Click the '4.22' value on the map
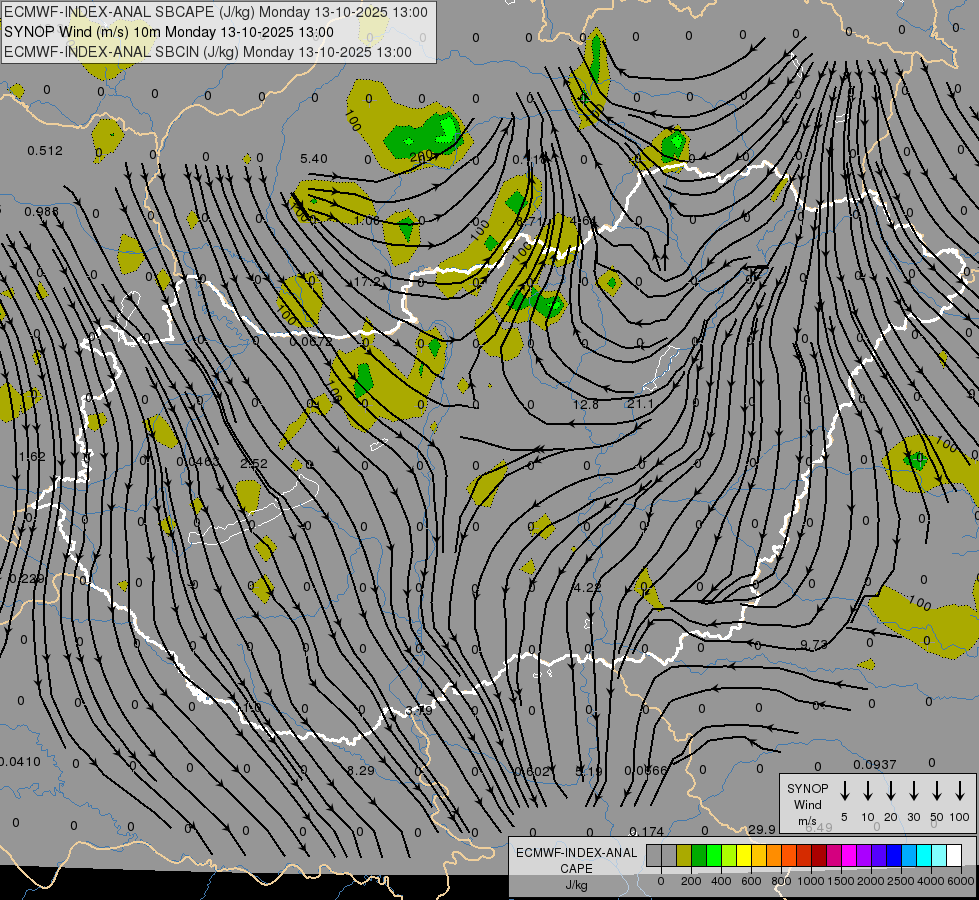Viewport: 979px width, 900px height. point(588,587)
